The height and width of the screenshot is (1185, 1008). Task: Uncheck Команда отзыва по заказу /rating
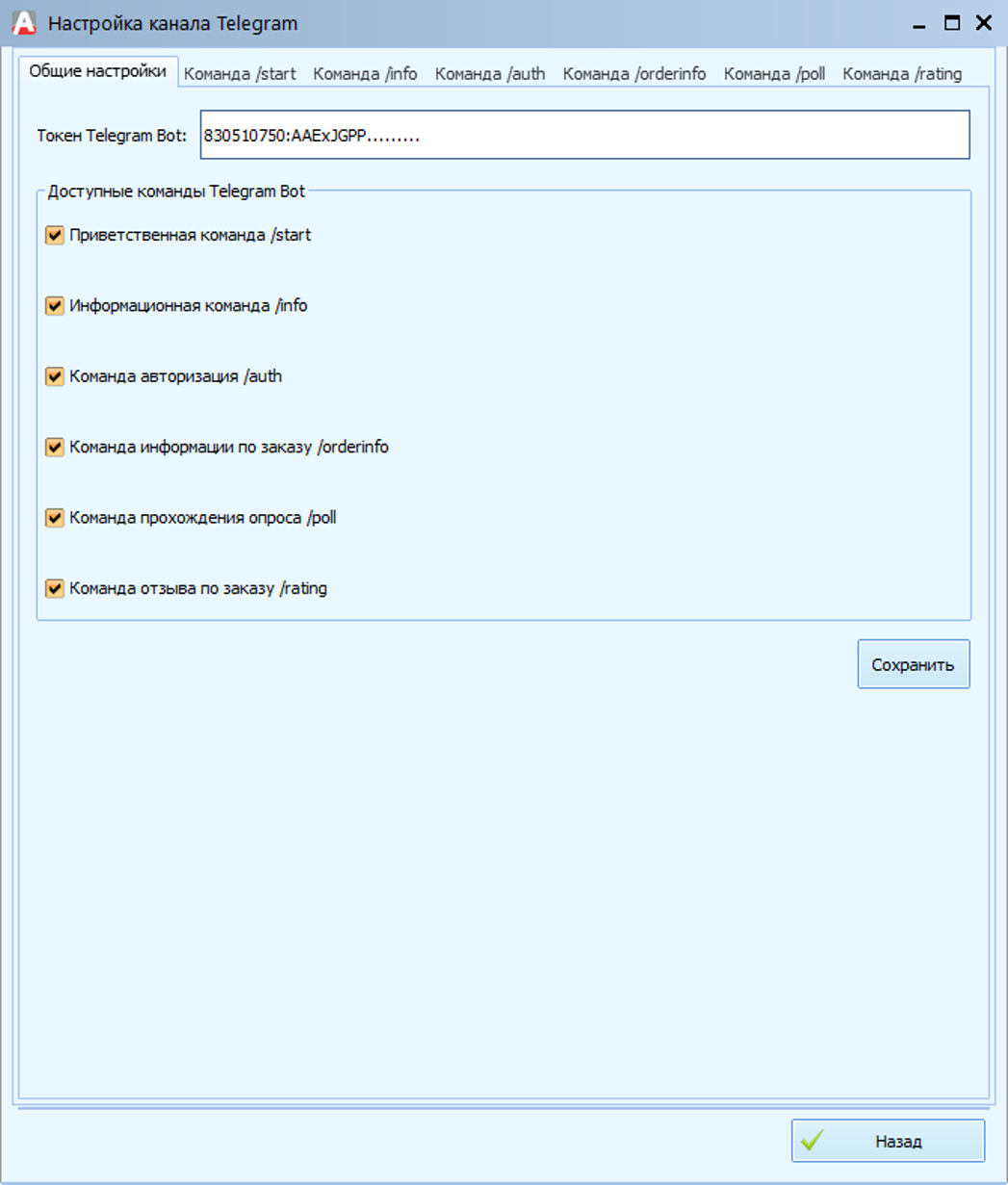point(55,588)
